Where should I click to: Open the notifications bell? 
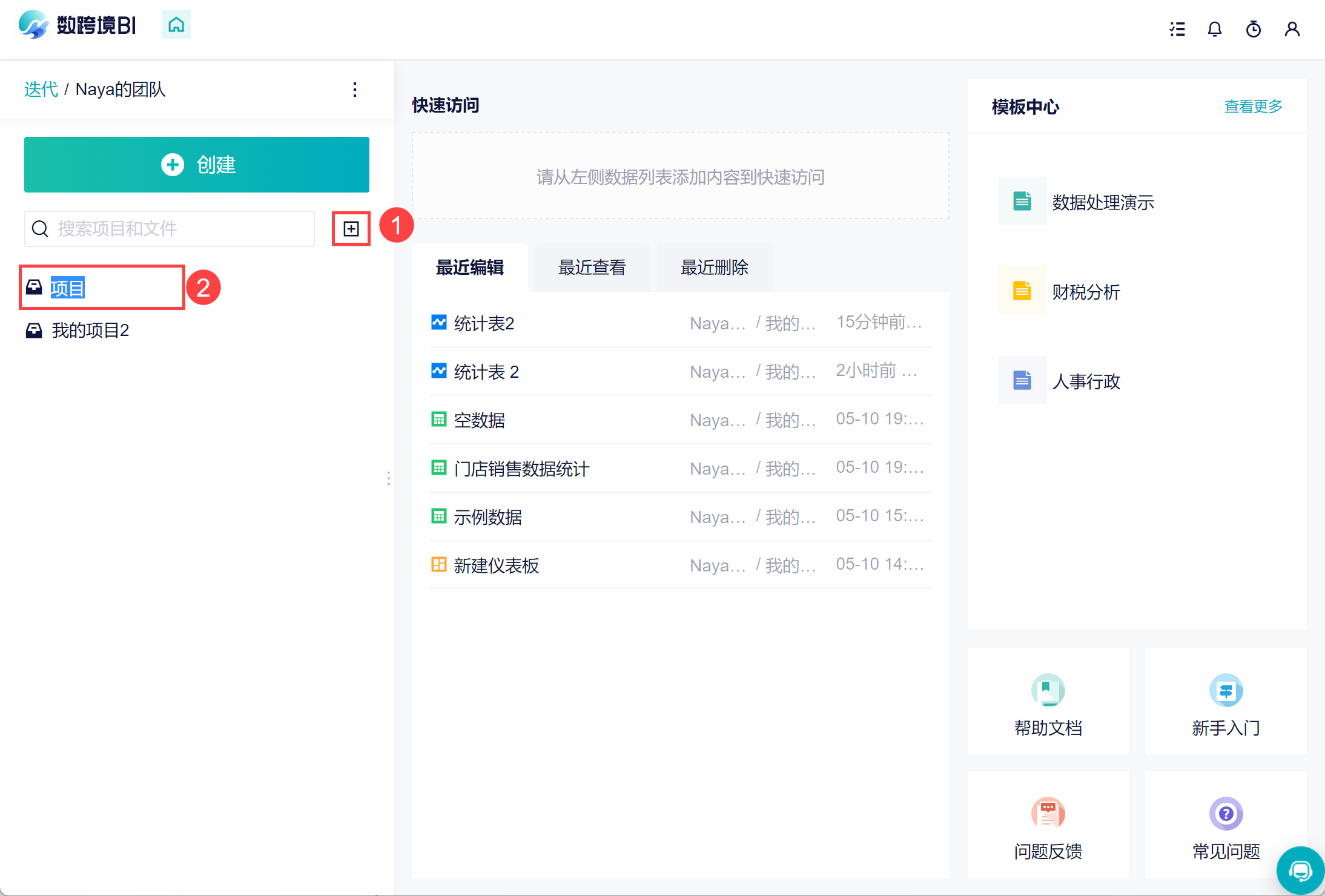pyautogui.click(x=1214, y=29)
